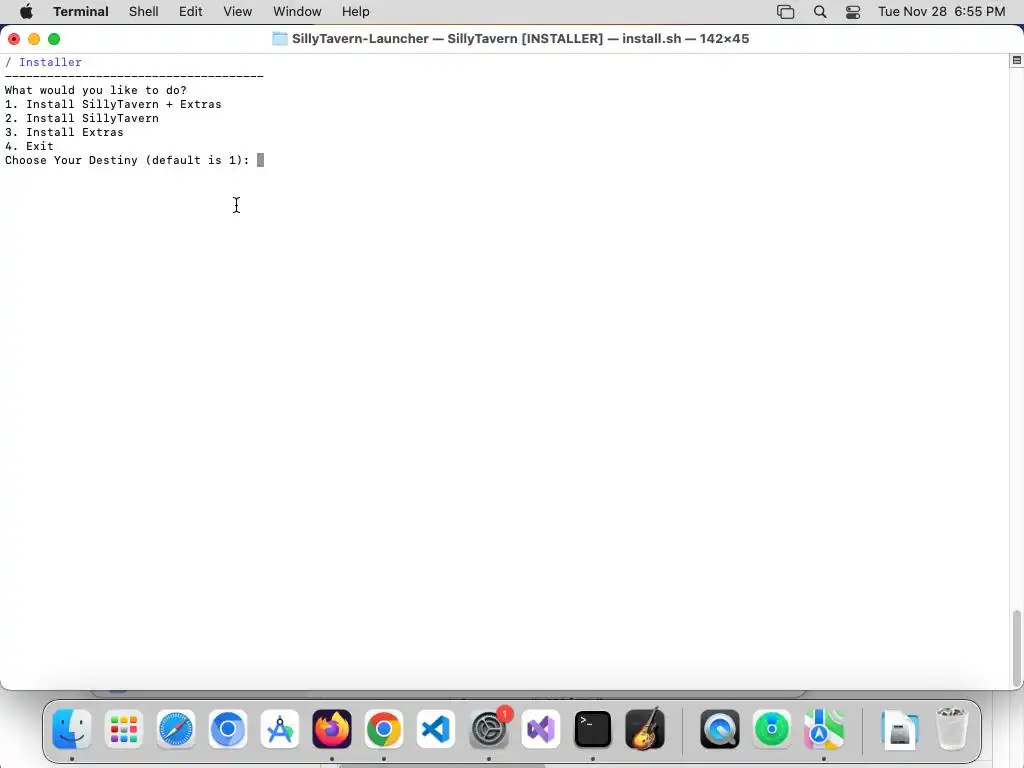The image size is (1024, 768).
Task: Close the Terminal window with red button
Action: pos(14,39)
